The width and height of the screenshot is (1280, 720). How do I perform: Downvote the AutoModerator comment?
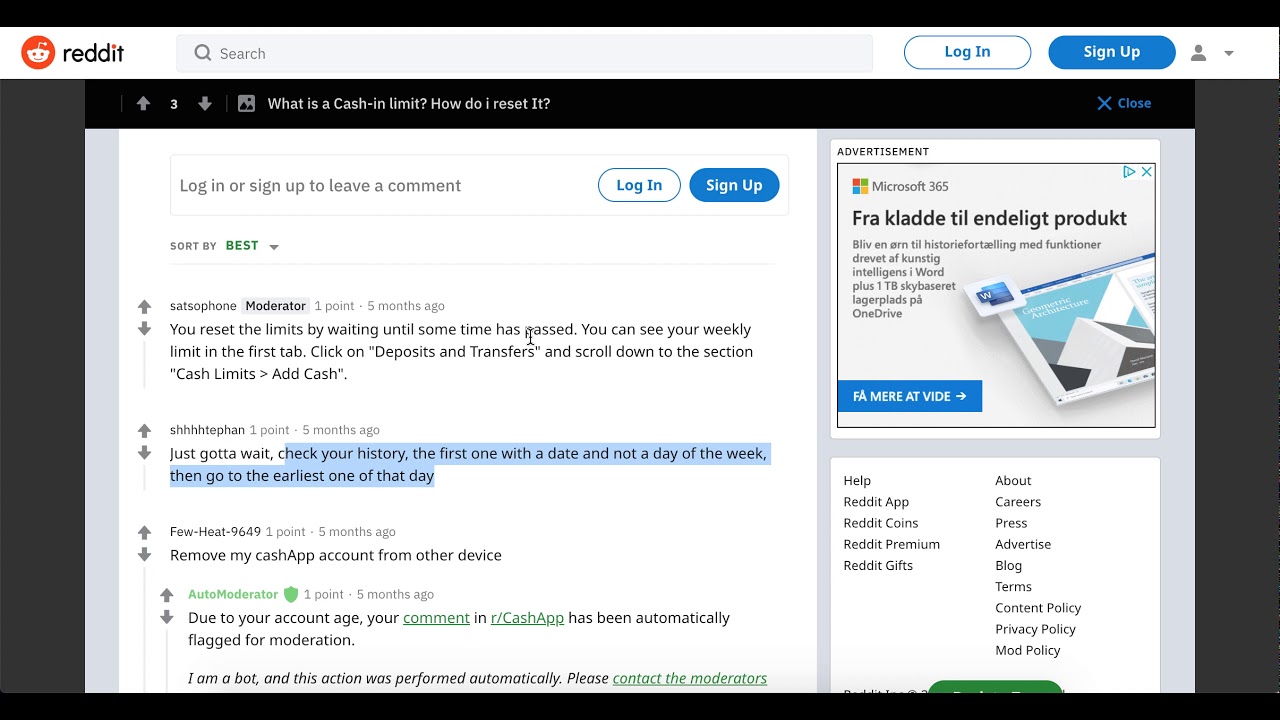pos(167,618)
